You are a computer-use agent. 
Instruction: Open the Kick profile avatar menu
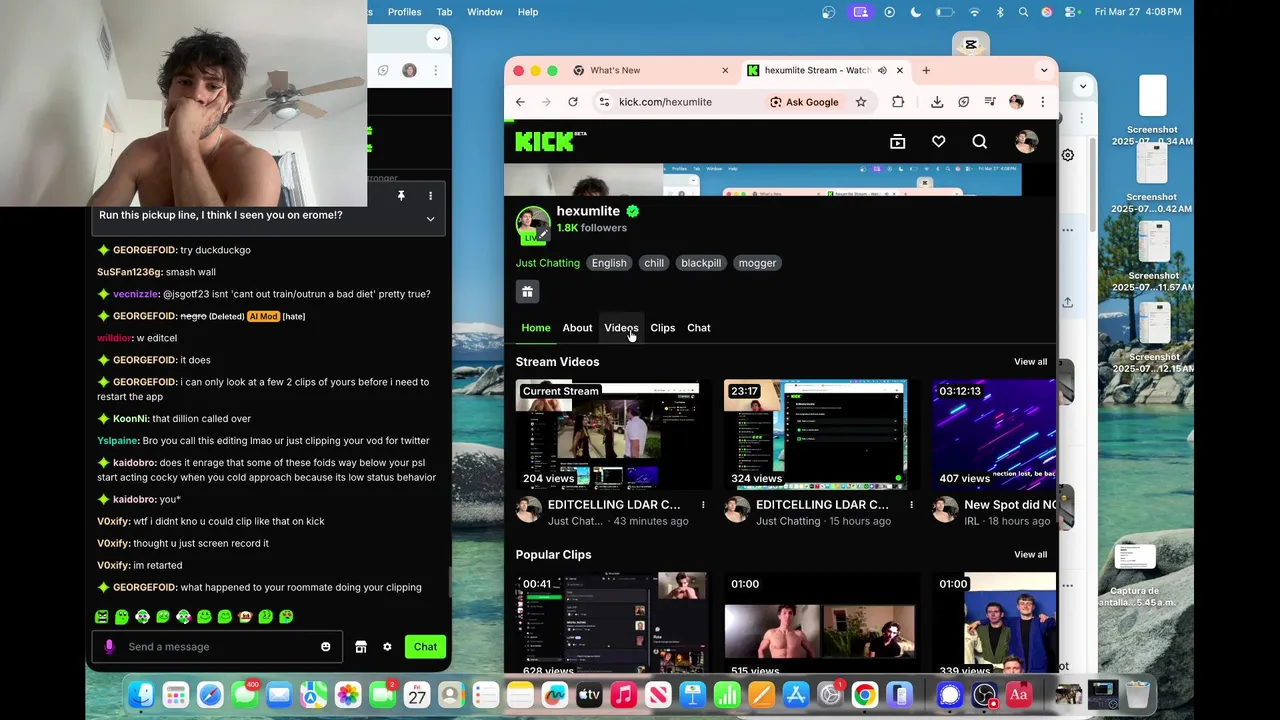pyautogui.click(x=1026, y=142)
